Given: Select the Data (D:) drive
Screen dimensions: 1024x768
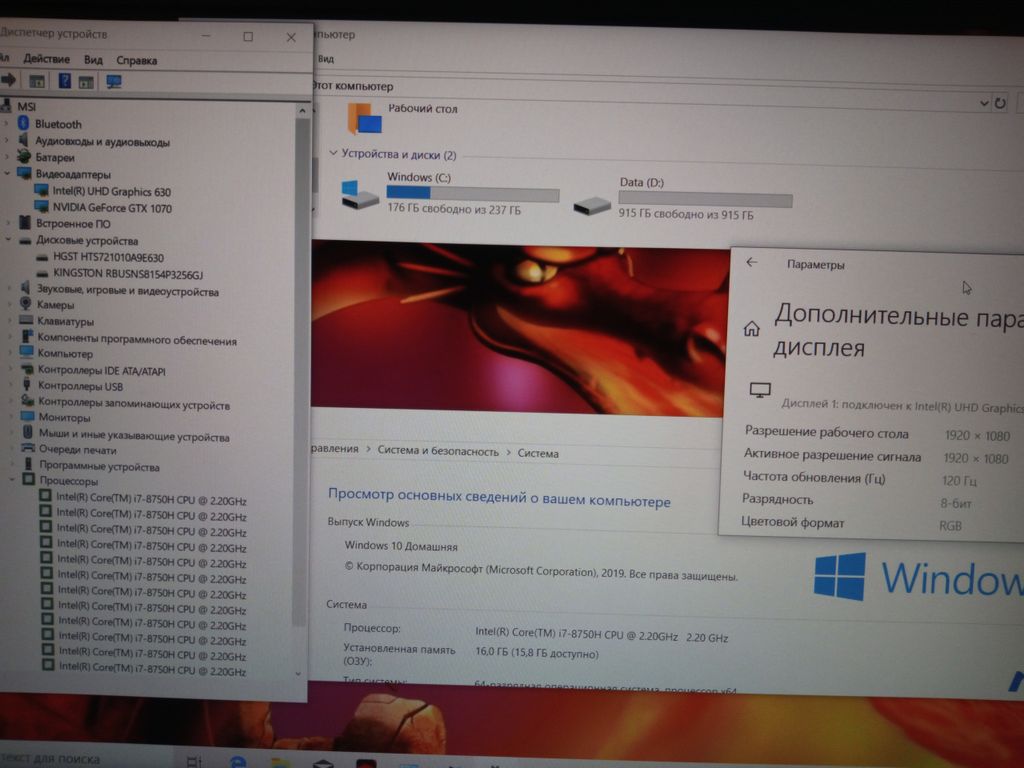Looking at the screenshot, I should pos(683,197).
